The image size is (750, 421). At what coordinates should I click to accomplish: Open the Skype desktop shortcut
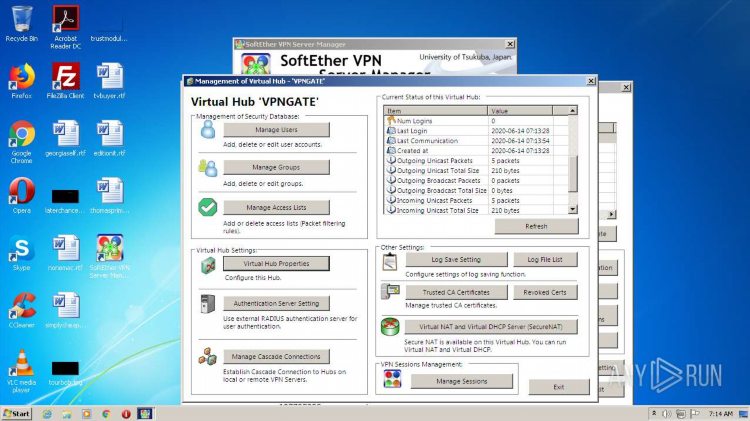(22, 253)
